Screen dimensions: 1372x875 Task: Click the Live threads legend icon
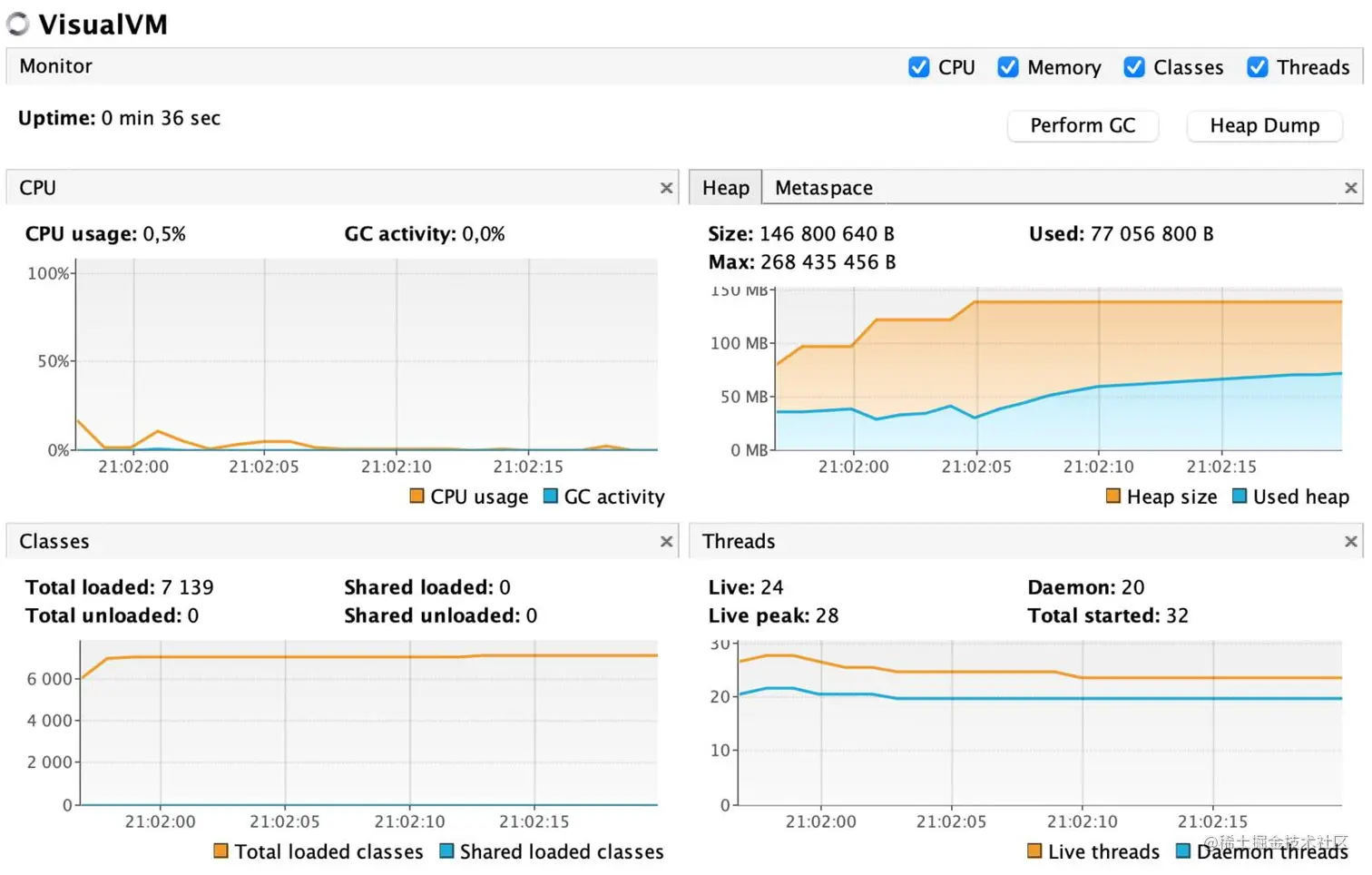(x=1034, y=851)
